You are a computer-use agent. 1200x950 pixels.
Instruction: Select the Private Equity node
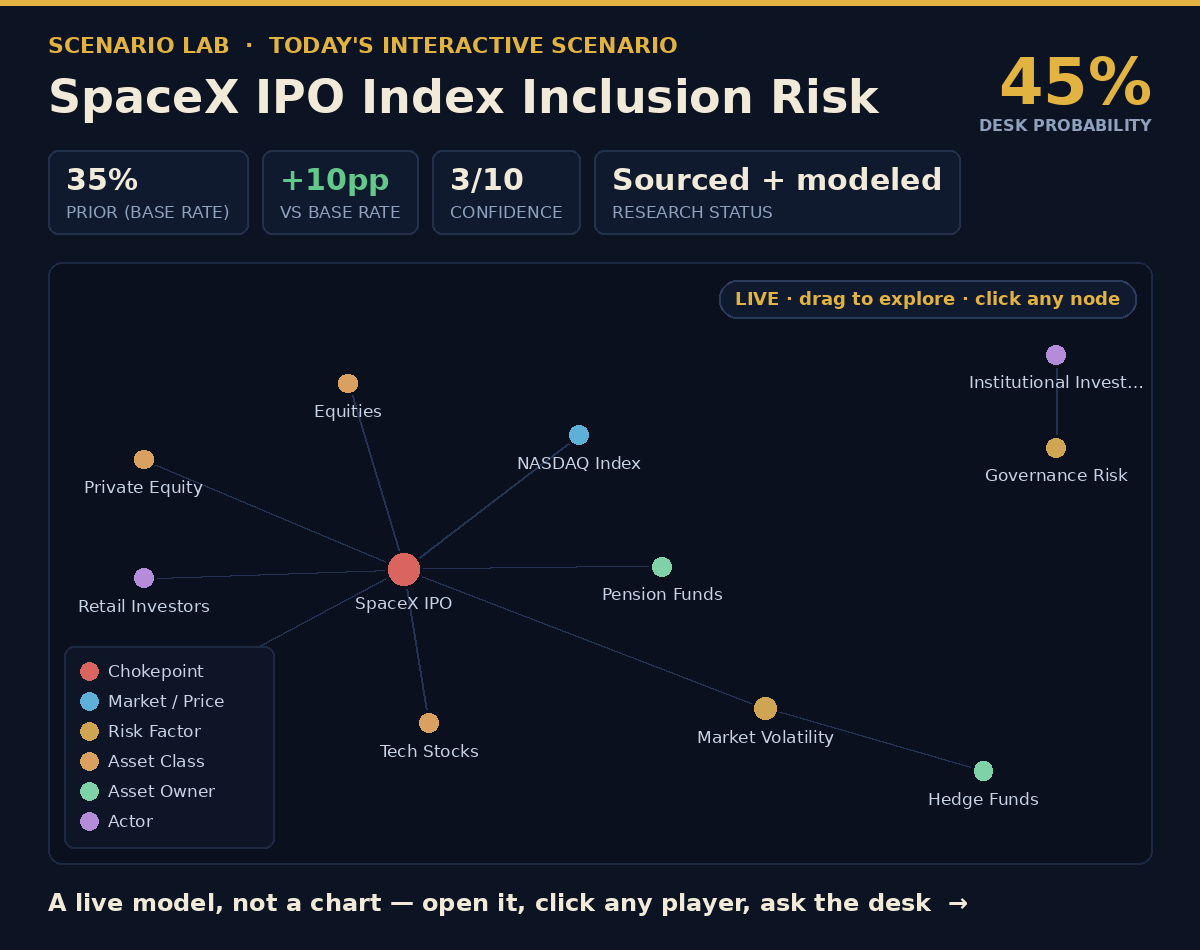[x=144, y=460]
